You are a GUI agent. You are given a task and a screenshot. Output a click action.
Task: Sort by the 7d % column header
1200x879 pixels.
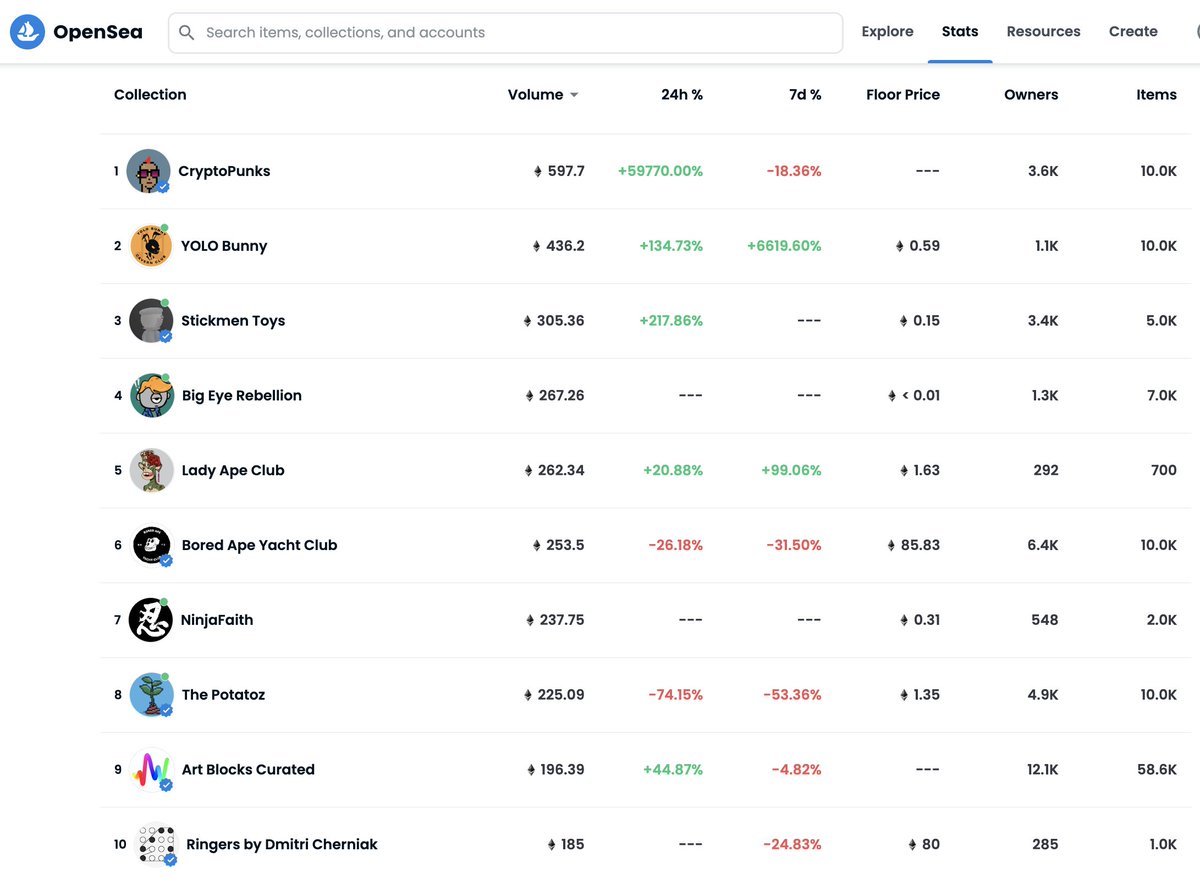pyautogui.click(x=805, y=94)
